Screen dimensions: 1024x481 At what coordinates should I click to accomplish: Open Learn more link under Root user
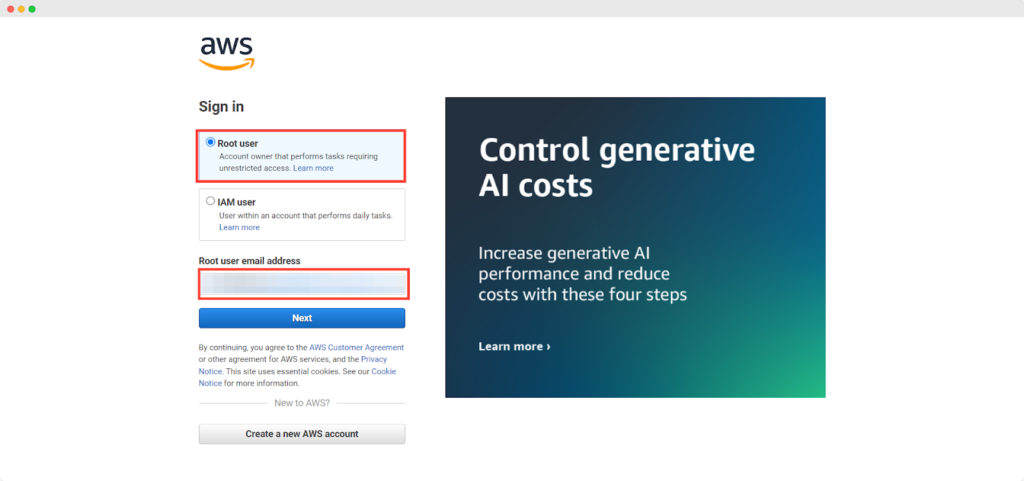coord(313,168)
